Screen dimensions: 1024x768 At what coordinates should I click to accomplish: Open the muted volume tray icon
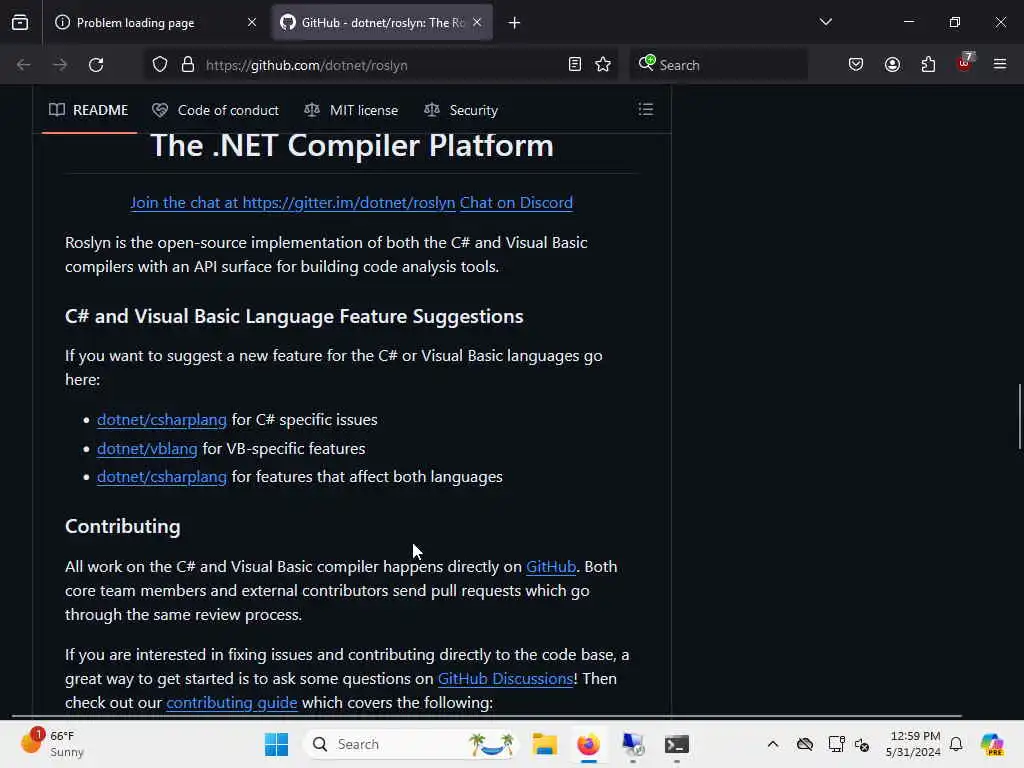click(862, 745)
